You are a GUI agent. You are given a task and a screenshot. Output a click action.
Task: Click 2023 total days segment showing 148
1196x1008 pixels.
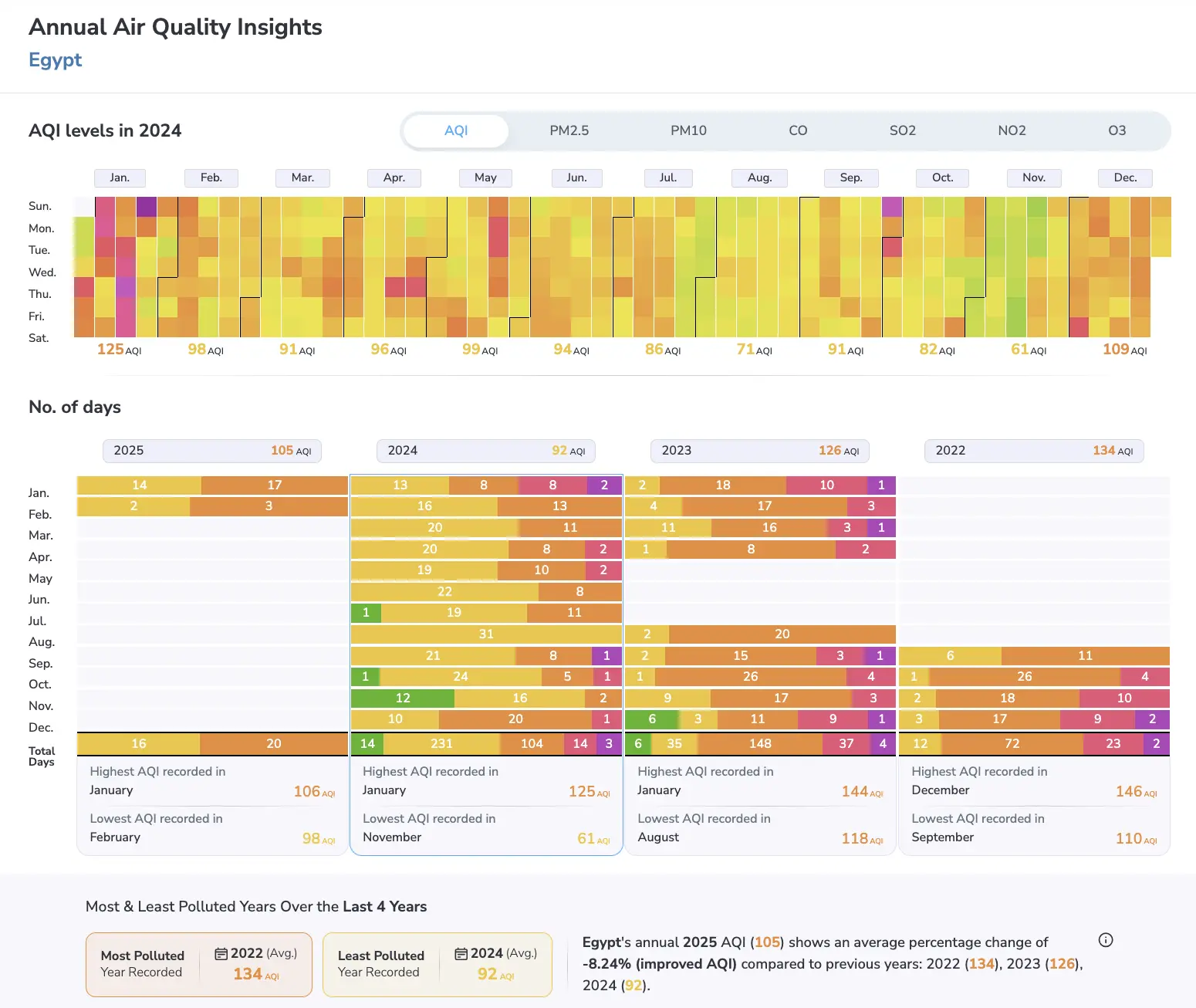(x=760, y=744)
